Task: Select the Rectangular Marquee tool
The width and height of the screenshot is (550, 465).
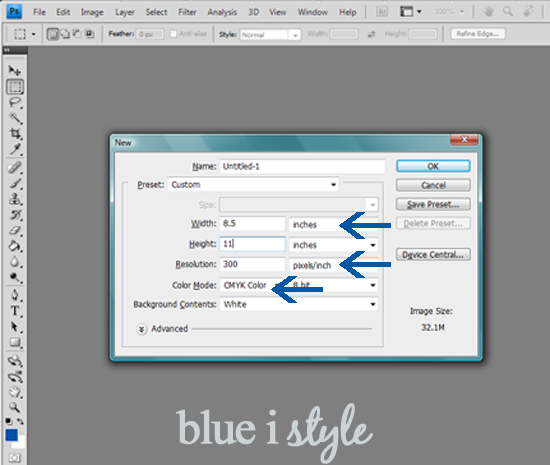Action: point(15,87)
